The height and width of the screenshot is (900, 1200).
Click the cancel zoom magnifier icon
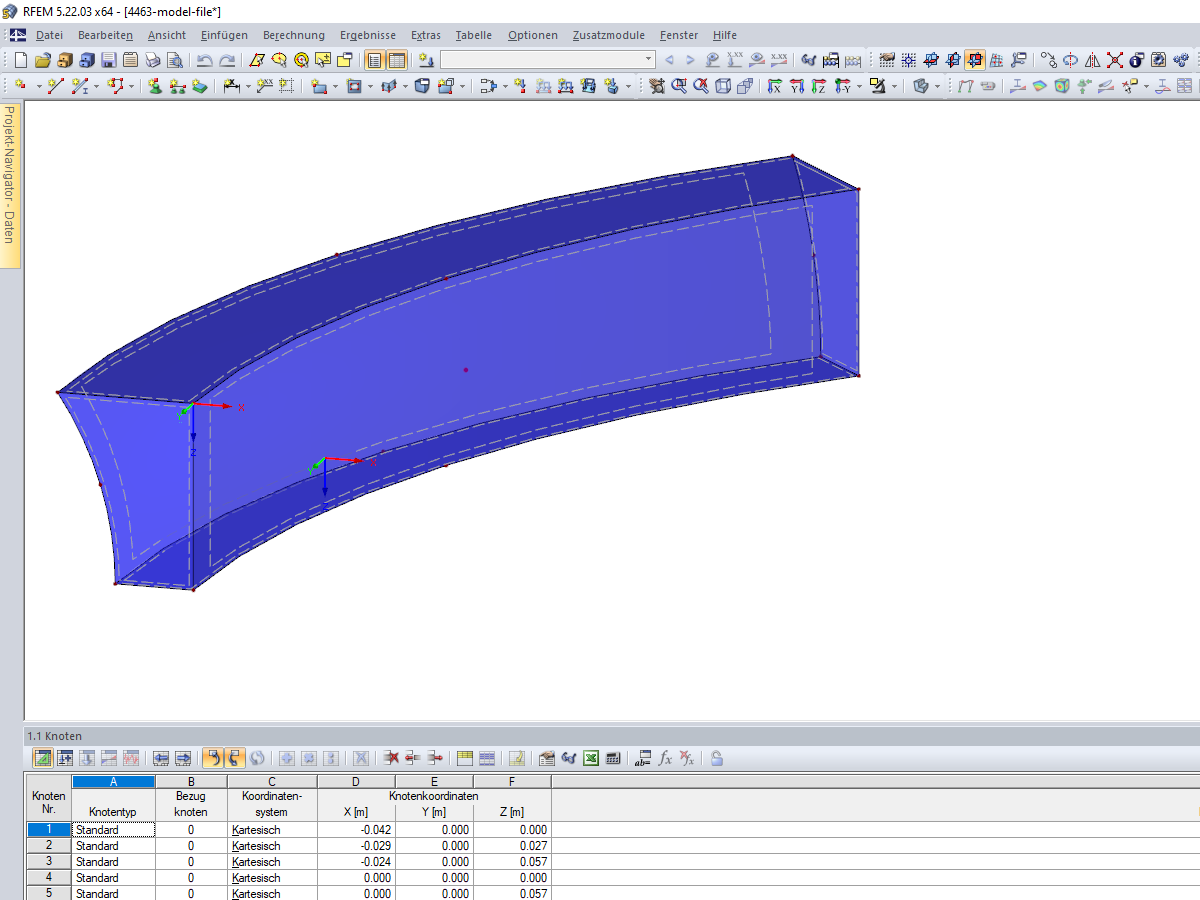(702, 86)
